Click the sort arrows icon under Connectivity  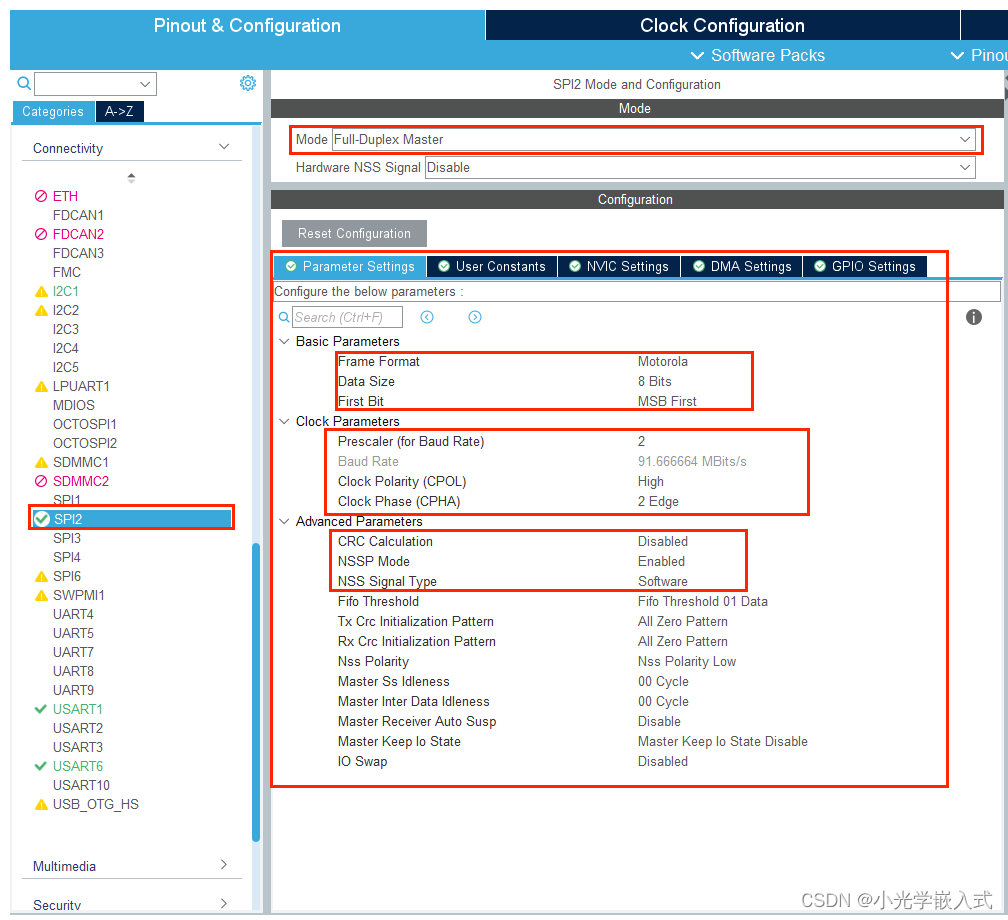131,178
